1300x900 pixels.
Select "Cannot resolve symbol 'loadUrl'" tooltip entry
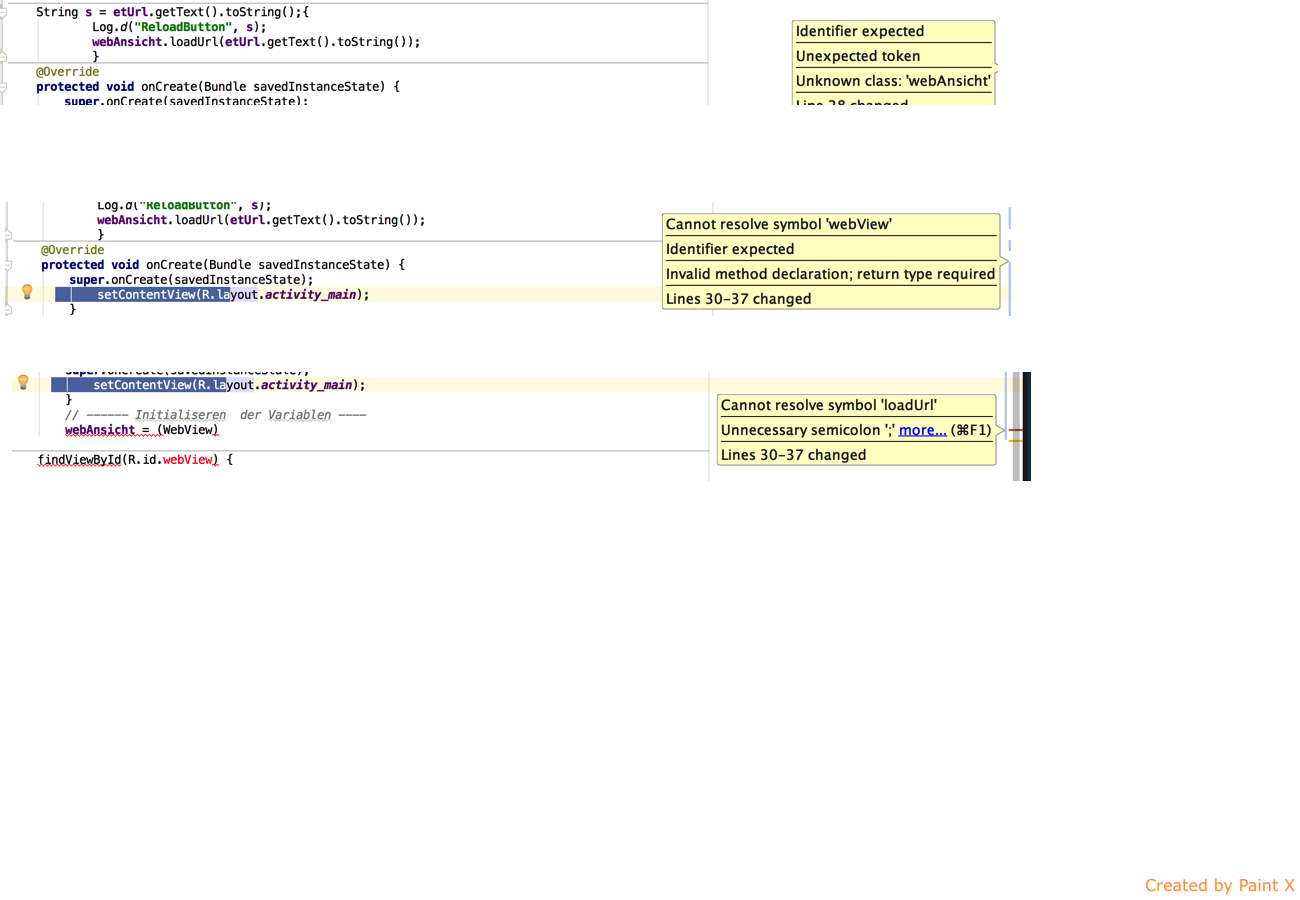828,406
